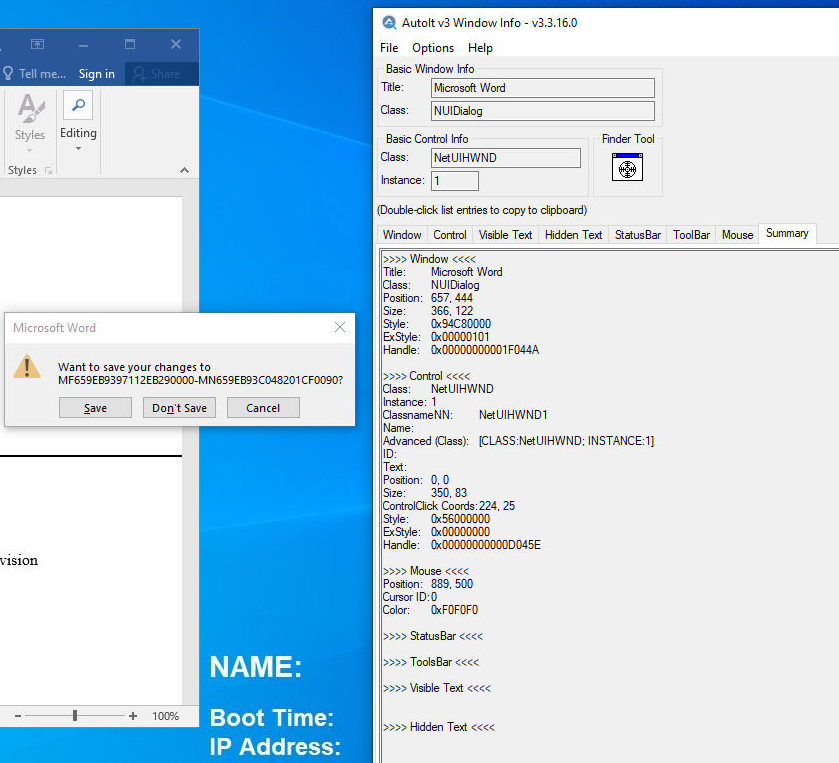
Task: Click the control Size 350, 83 line
Action: point(425,493)
